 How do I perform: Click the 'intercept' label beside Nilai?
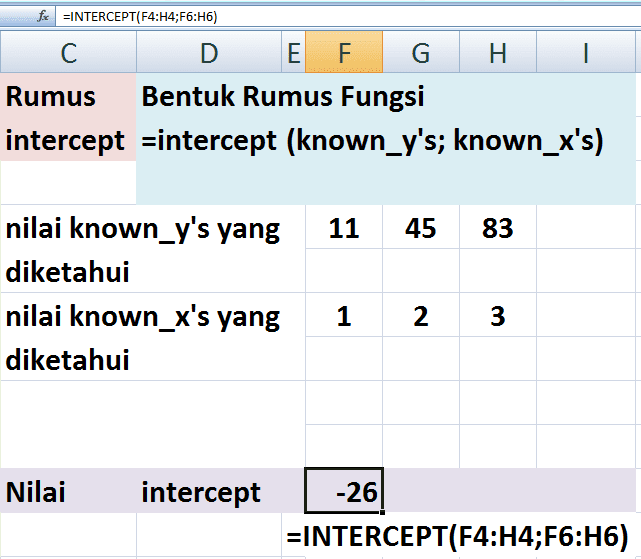click(x=201, y=492)
